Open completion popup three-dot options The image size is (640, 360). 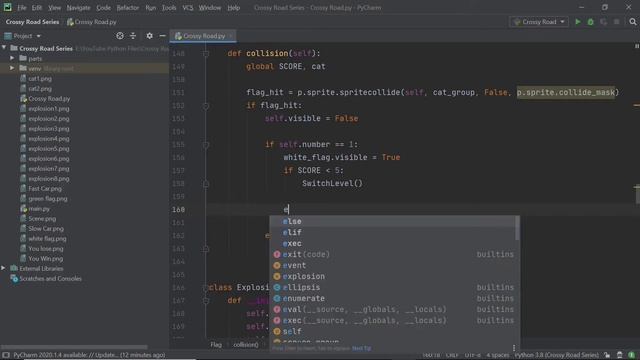(x=513, y=348)
